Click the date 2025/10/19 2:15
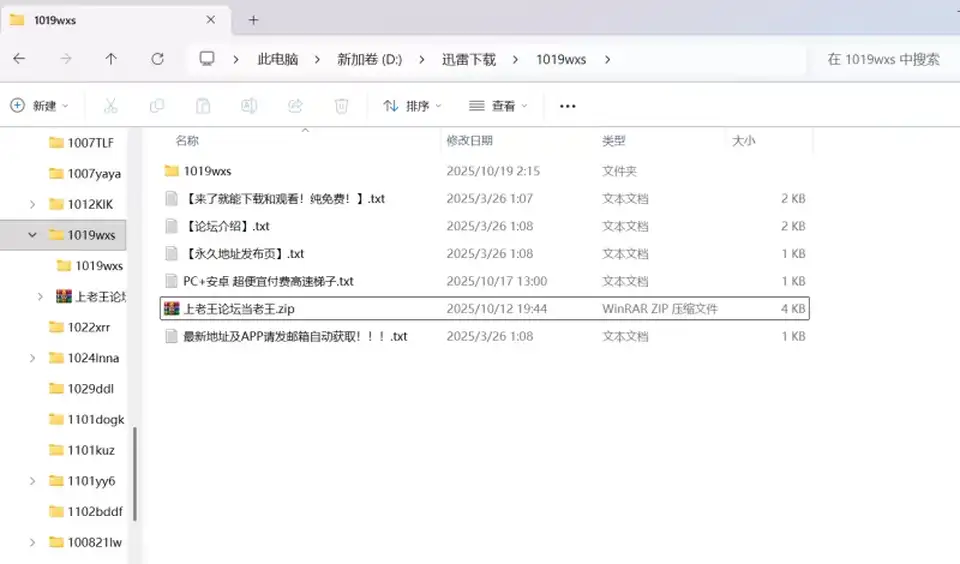 coord(493,171)
